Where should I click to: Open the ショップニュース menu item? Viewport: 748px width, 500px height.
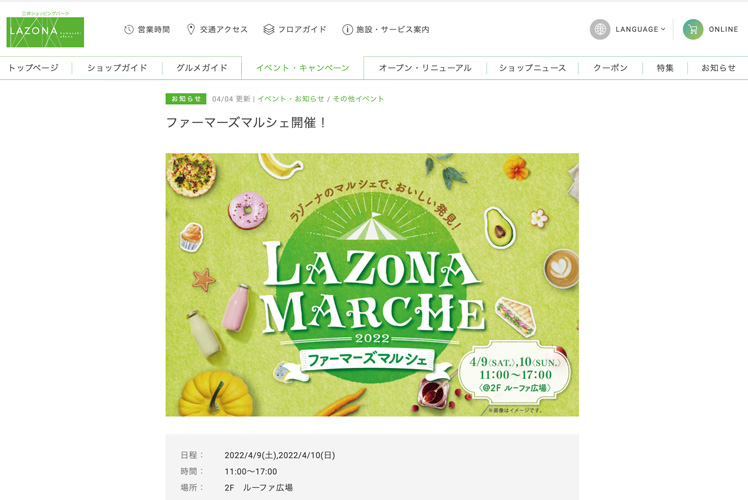click(532, 68)
